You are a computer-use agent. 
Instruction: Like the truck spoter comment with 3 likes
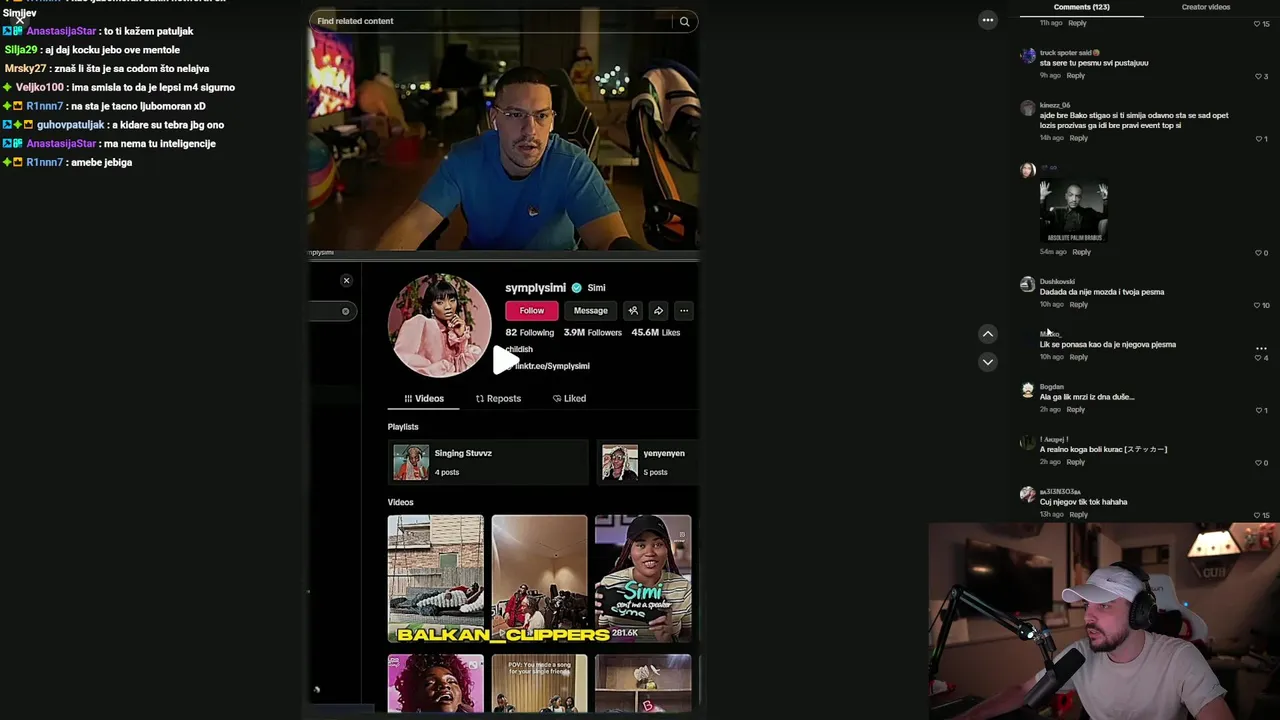1258,76
